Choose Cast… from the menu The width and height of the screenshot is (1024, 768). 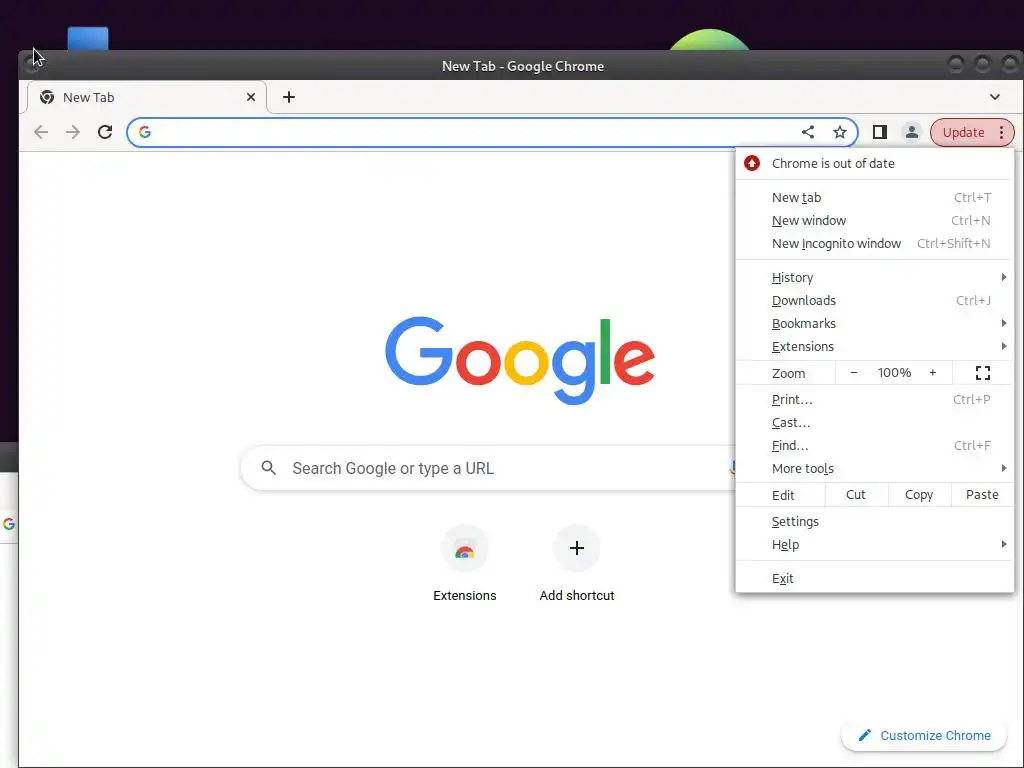pos(875,423)
